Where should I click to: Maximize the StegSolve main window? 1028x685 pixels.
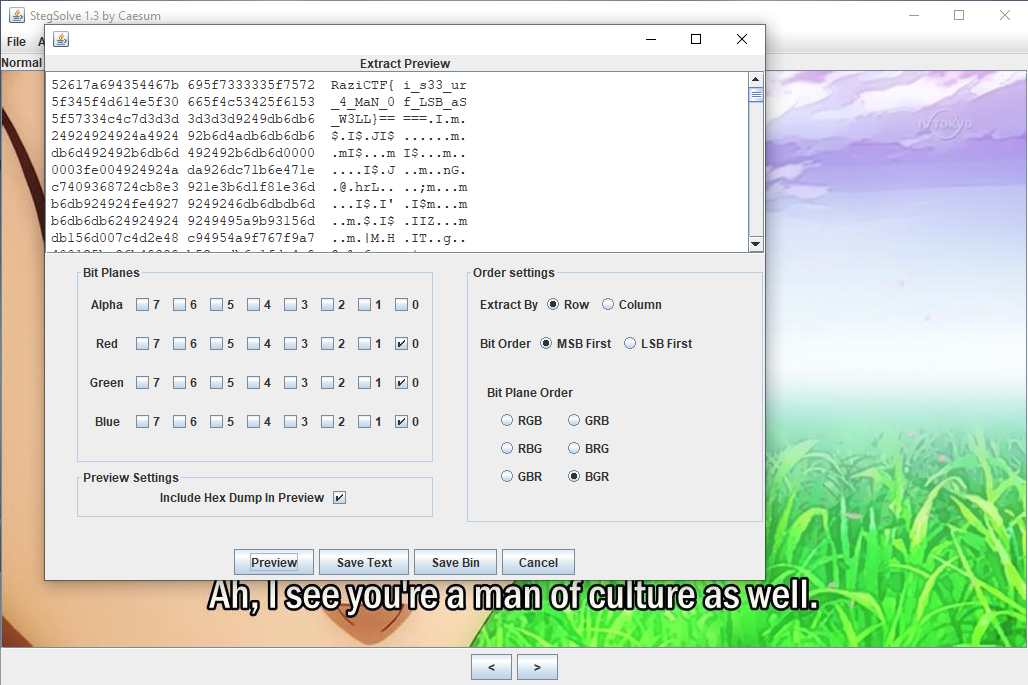tap(959, 15)
